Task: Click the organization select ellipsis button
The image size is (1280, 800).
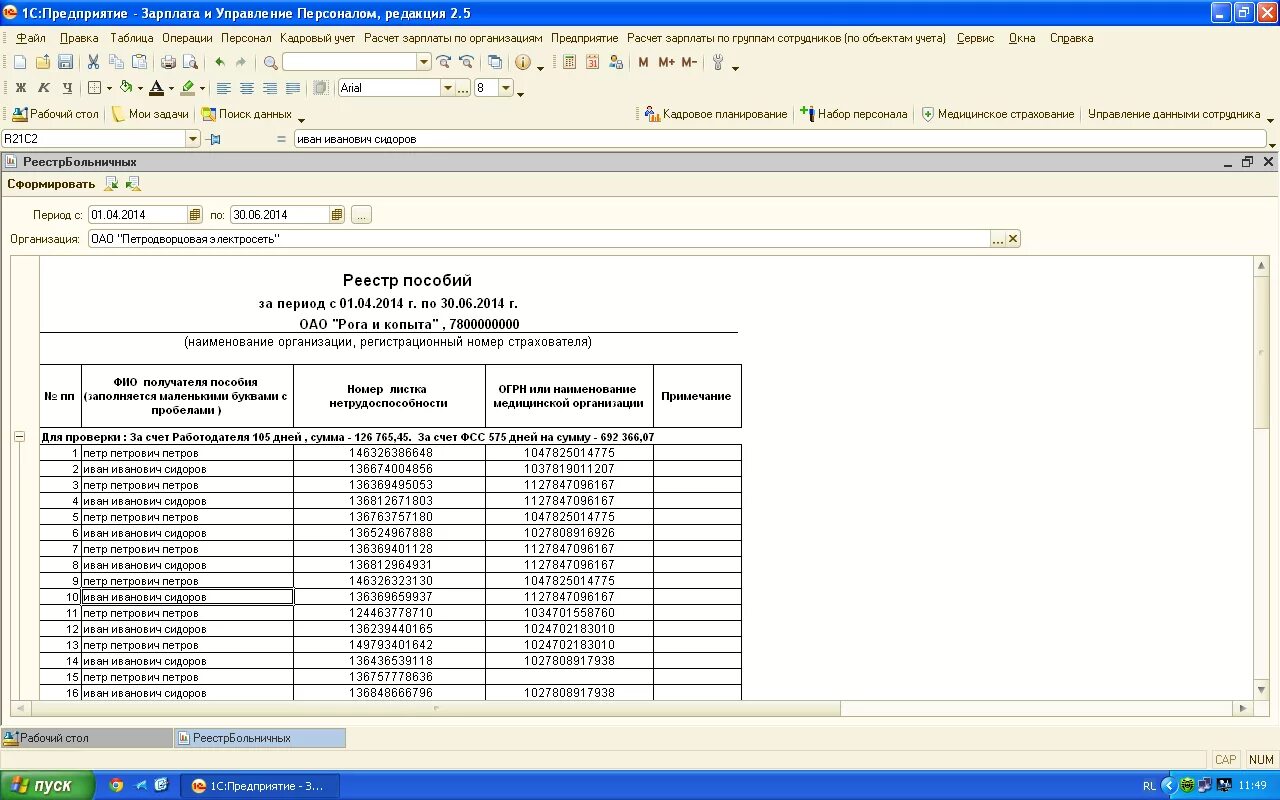Action: click(998, 239)
